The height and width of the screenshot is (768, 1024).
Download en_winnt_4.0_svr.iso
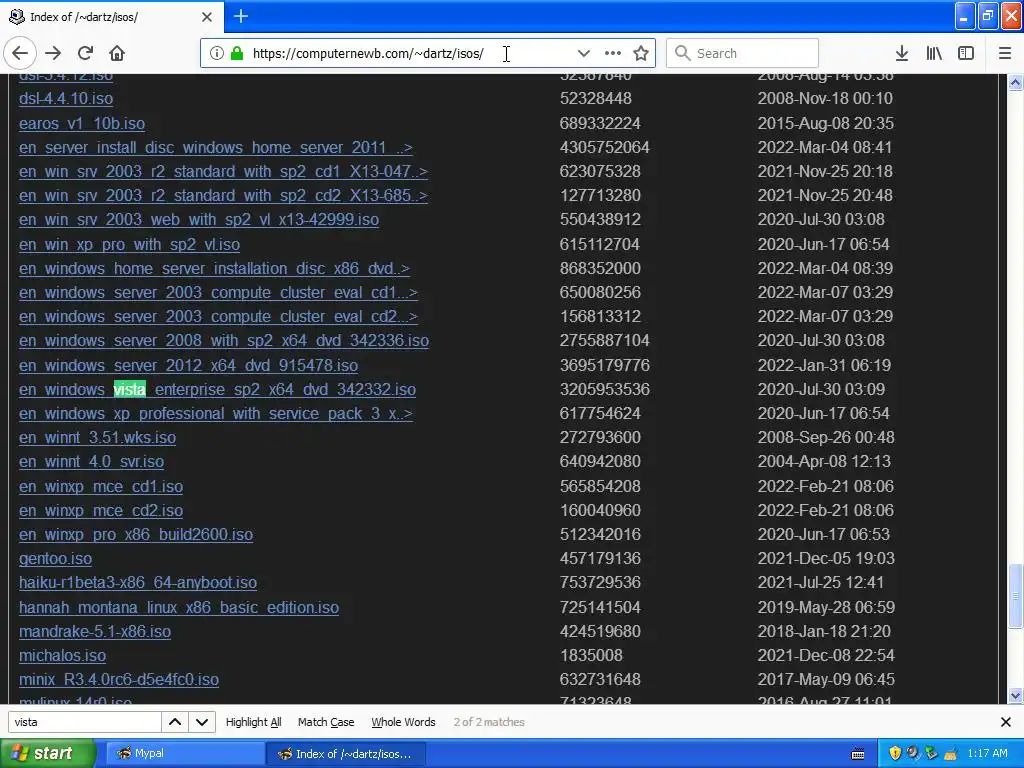(x=91, y=462)
